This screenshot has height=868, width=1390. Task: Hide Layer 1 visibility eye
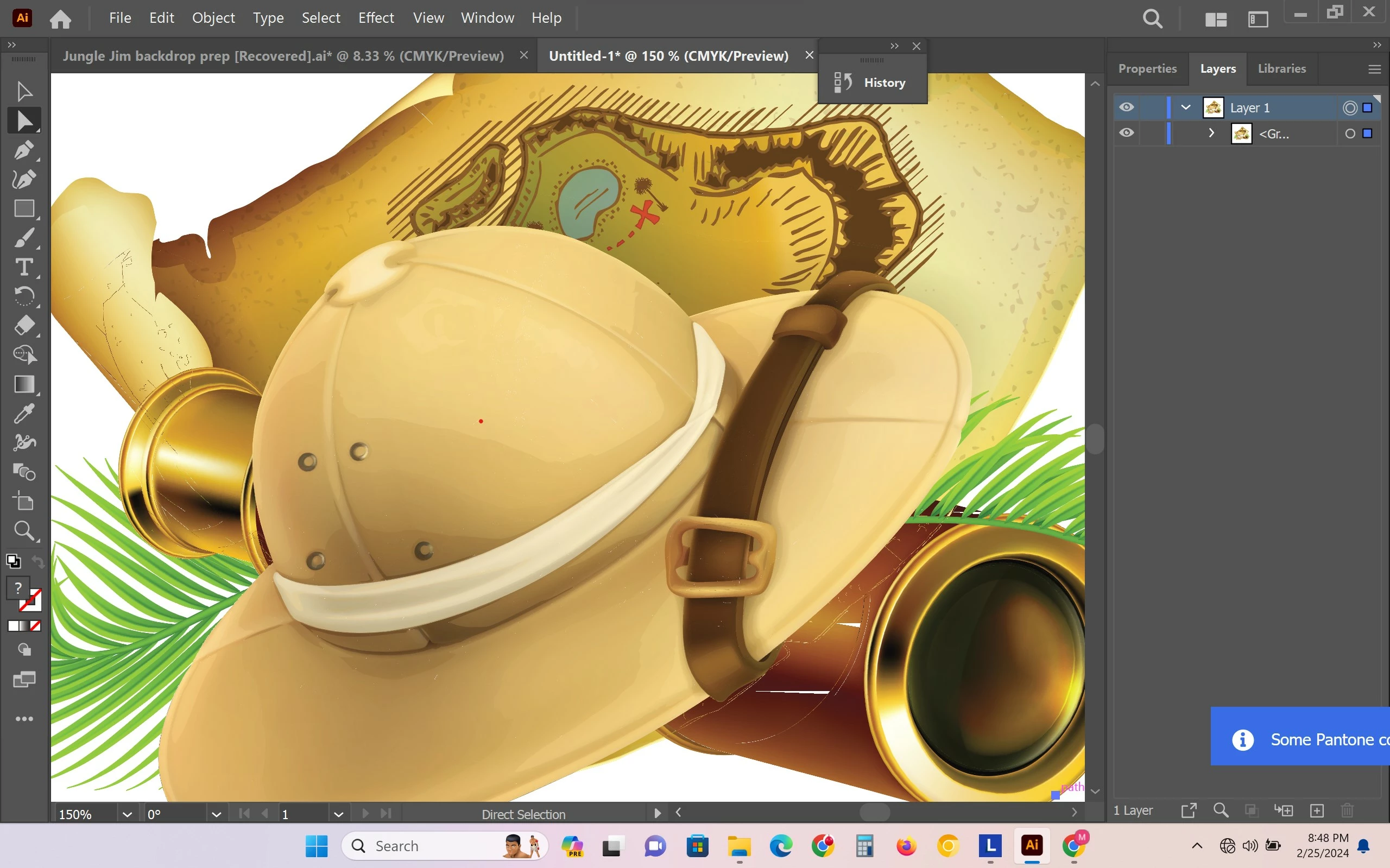coord(1127,107)
